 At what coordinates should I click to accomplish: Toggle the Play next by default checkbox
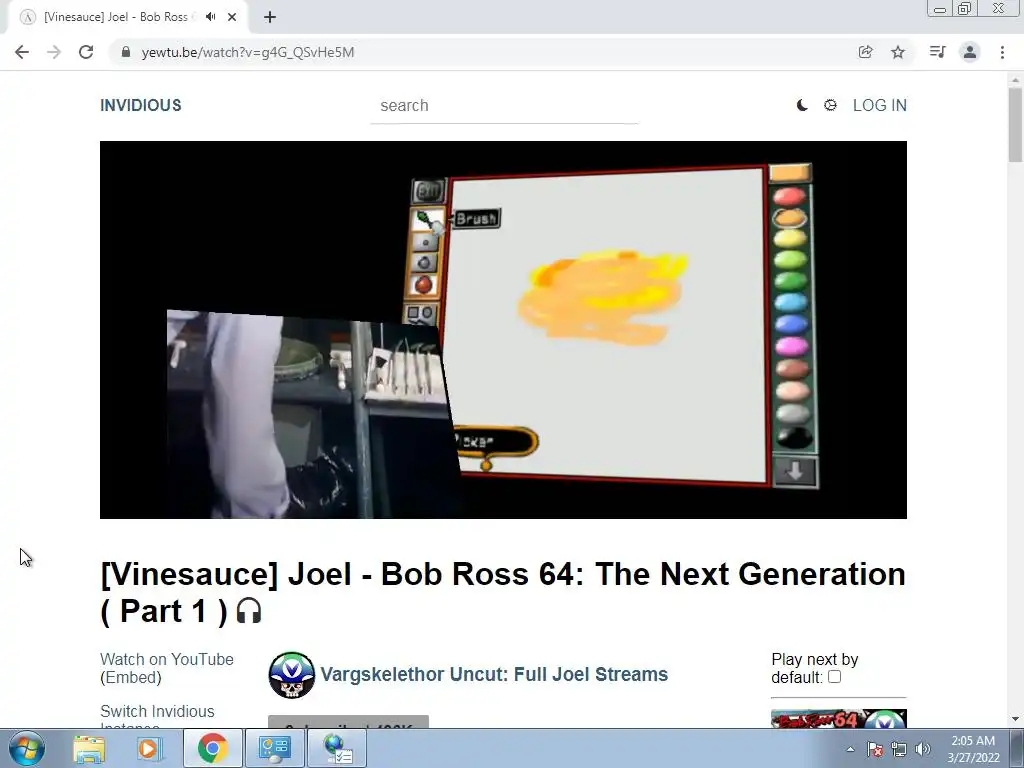tap(835, 677)
